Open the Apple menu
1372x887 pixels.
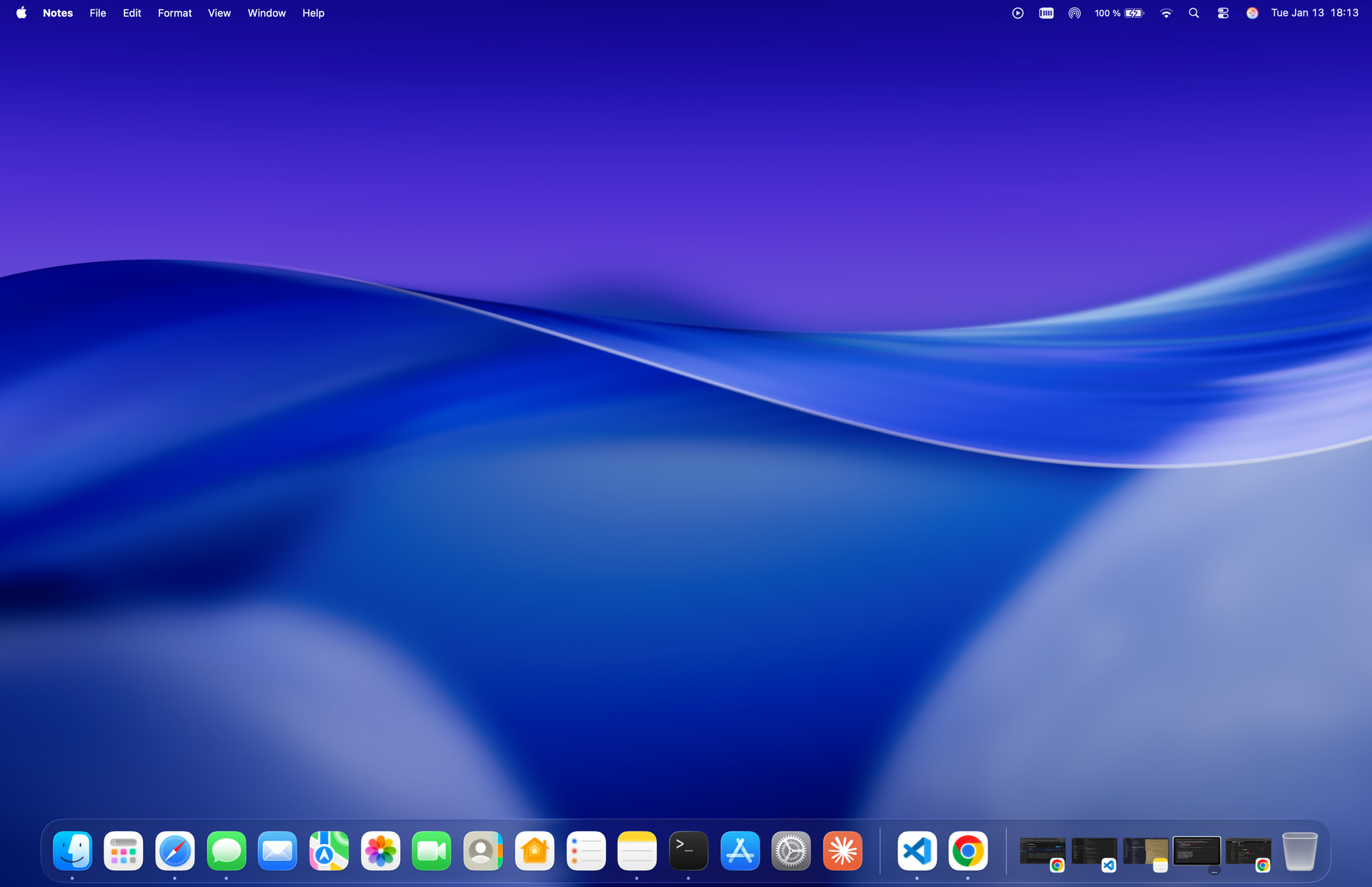[21, 13]
